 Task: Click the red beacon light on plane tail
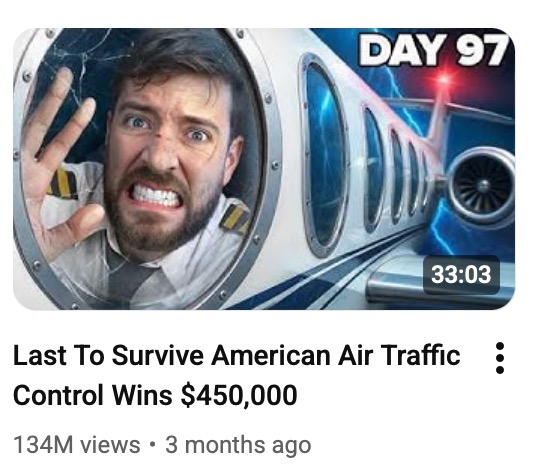[444, 79]
